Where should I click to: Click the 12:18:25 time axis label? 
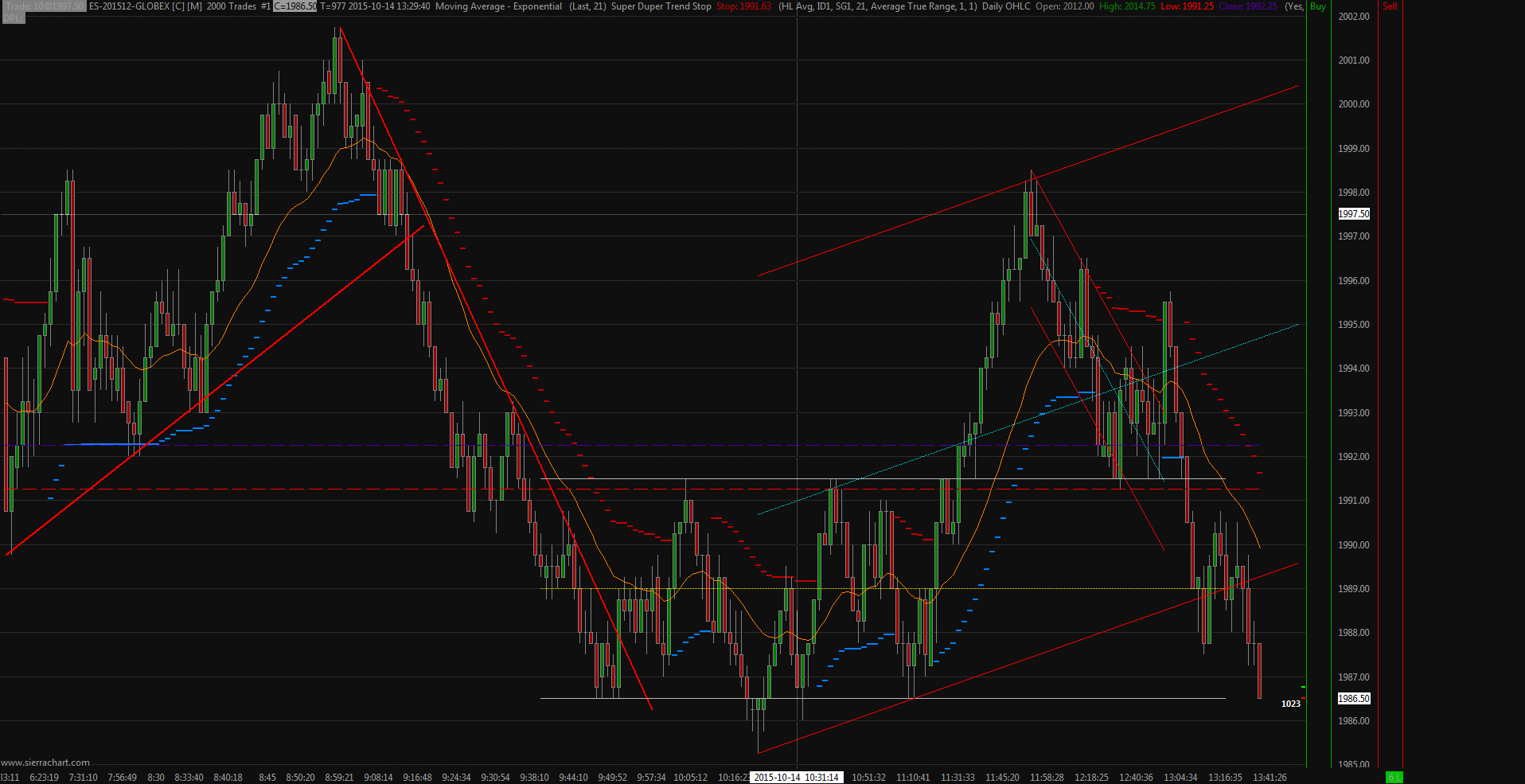point(1091,778)
